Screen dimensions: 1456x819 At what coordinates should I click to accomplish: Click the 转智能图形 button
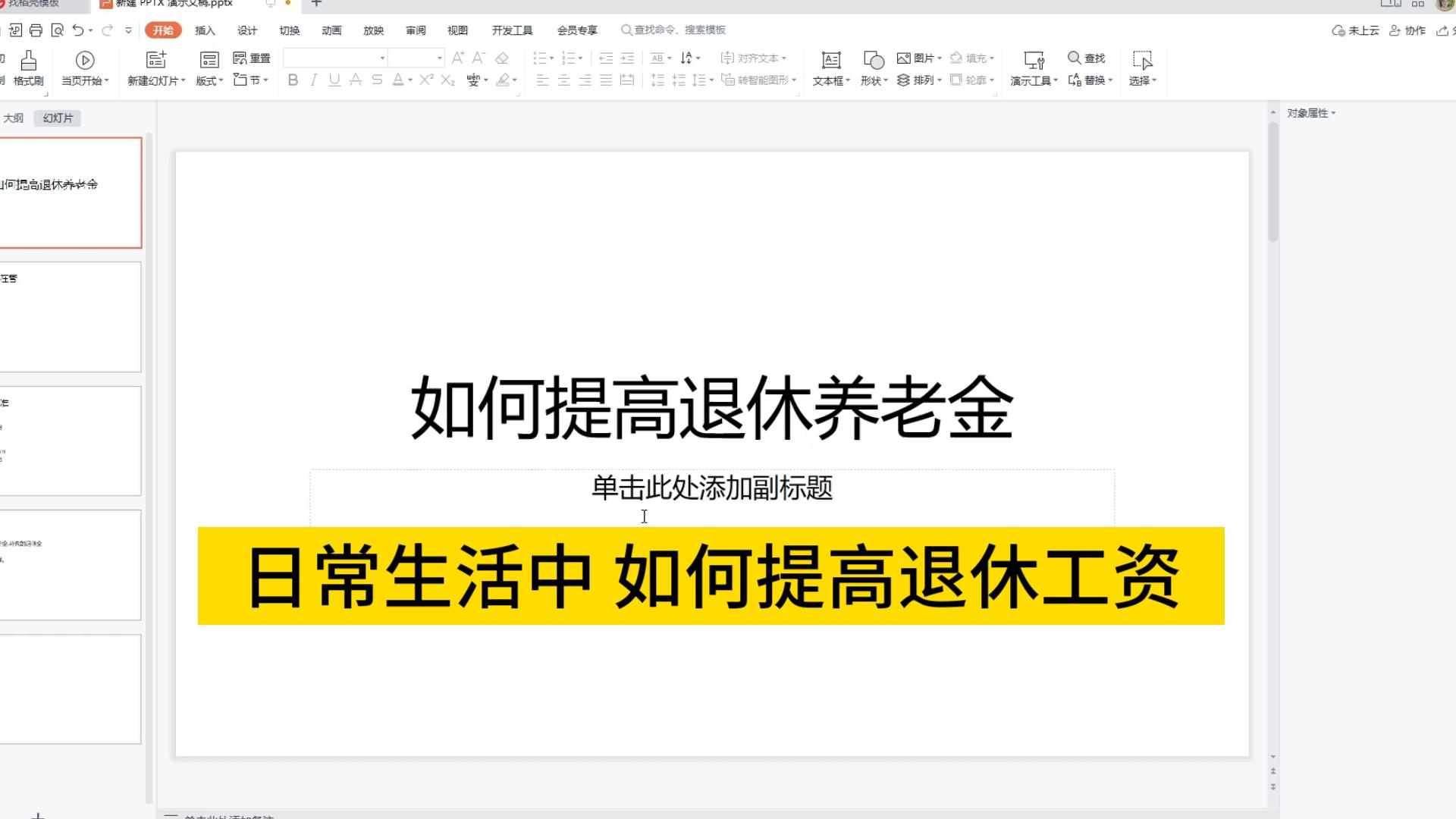pos(758,80)
